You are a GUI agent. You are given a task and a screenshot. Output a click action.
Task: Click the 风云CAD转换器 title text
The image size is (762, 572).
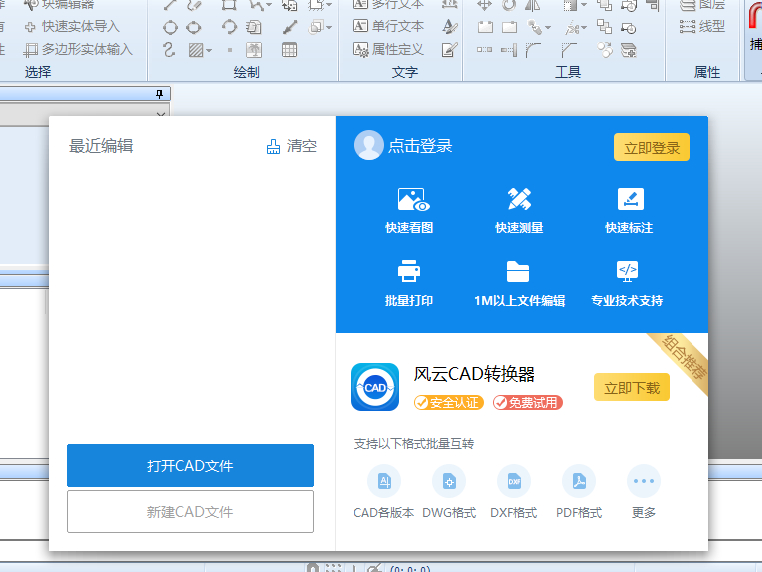pyautogui.click(x=474, y=374)
